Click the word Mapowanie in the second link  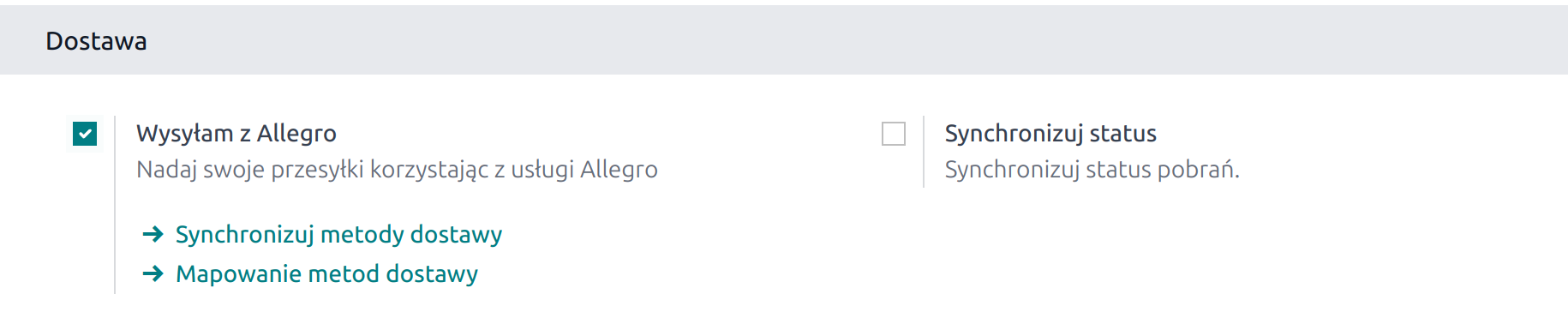point(238,274)
